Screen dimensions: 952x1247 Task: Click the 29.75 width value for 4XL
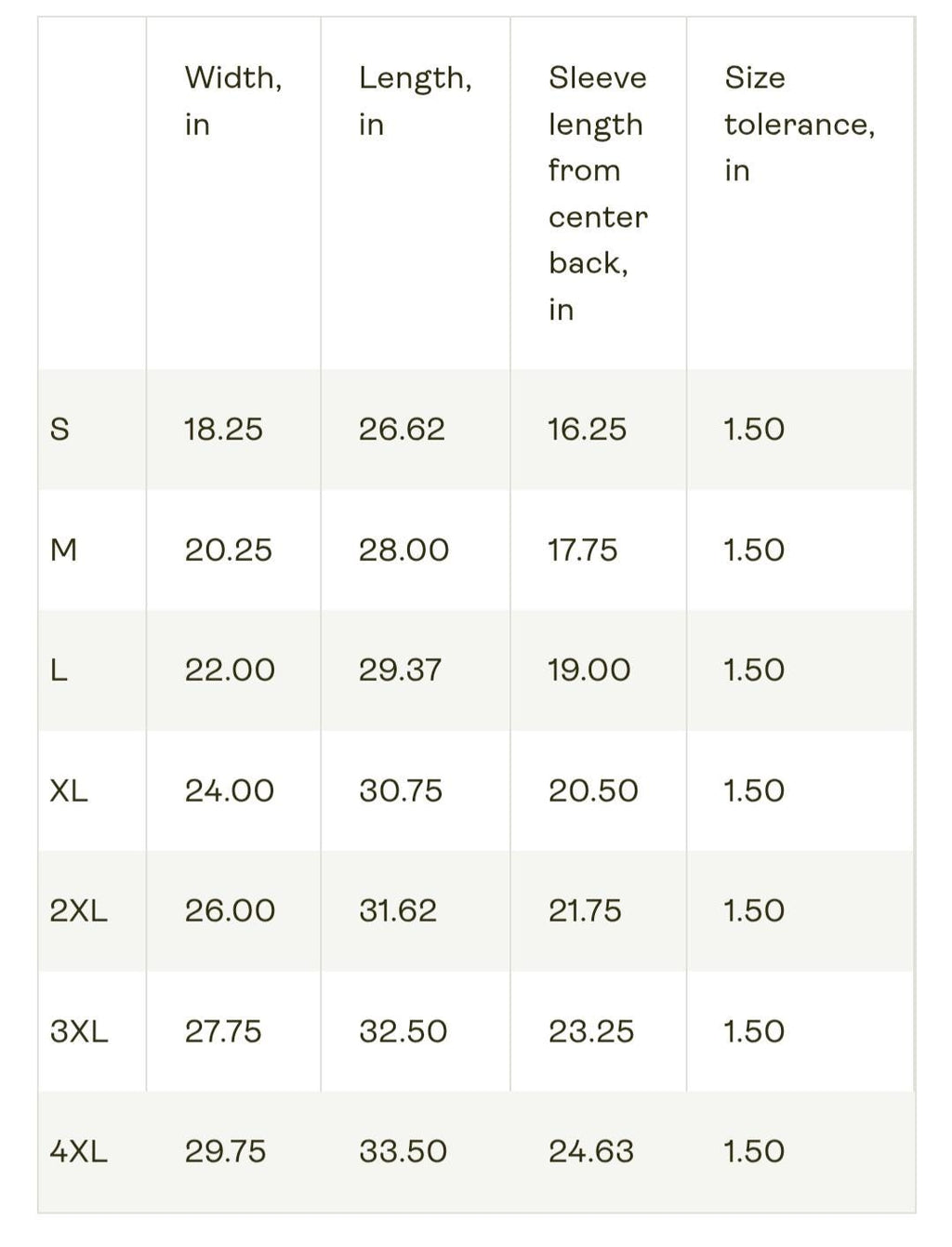point(226,1152)
